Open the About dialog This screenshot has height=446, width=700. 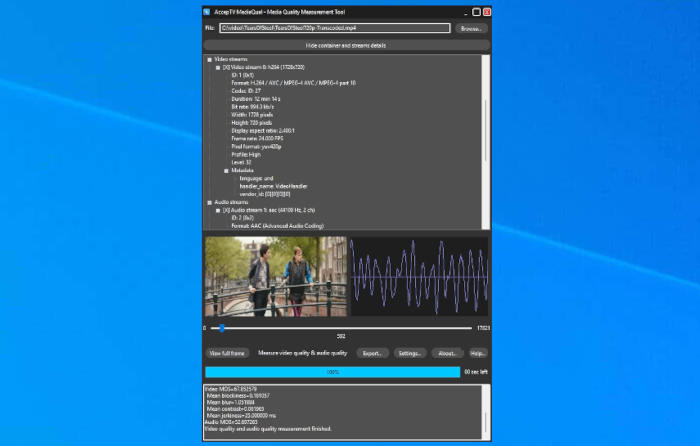[x=448, y=353]
